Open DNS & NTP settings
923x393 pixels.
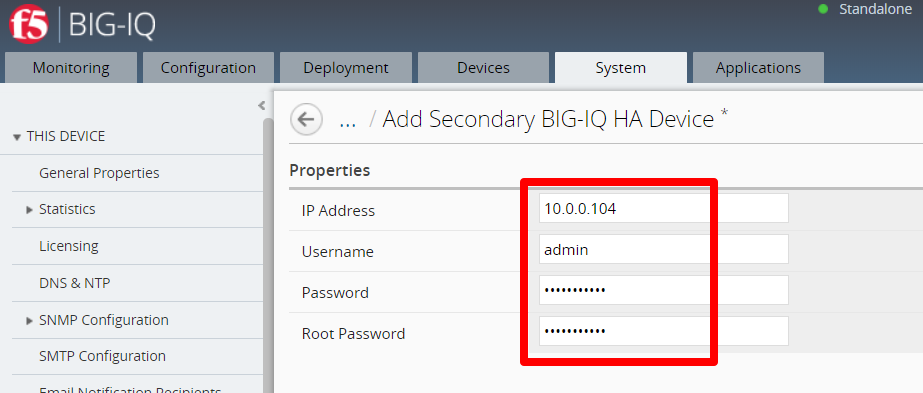pos(75,283)
